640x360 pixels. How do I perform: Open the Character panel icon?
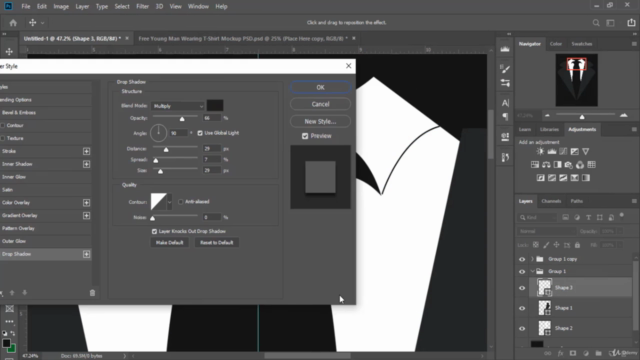tap(505, 103)
